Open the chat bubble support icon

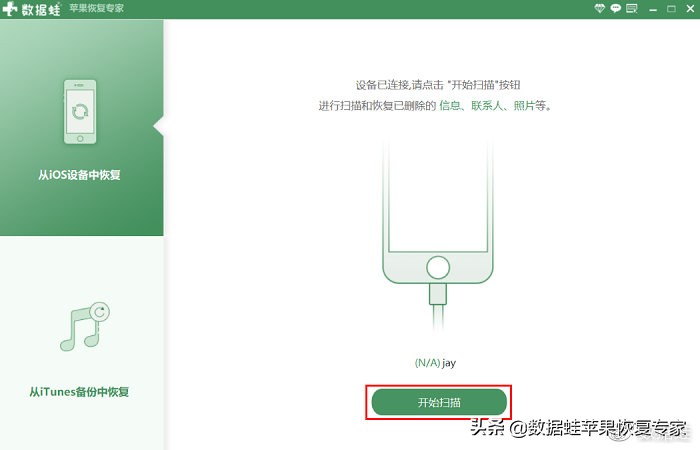pyautogui.click(x=616, y=8)
